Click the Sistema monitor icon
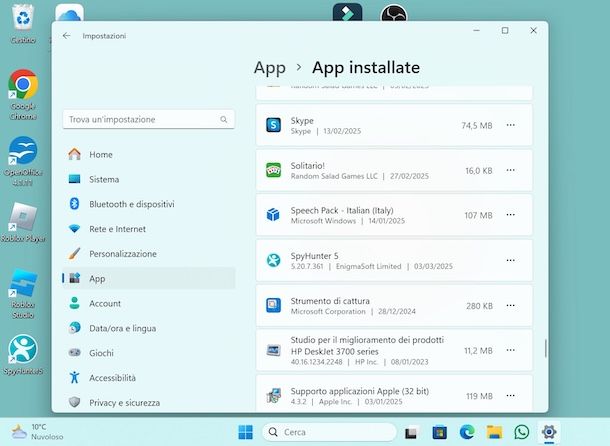The image size is (610, 446). [x=74, y=179]
